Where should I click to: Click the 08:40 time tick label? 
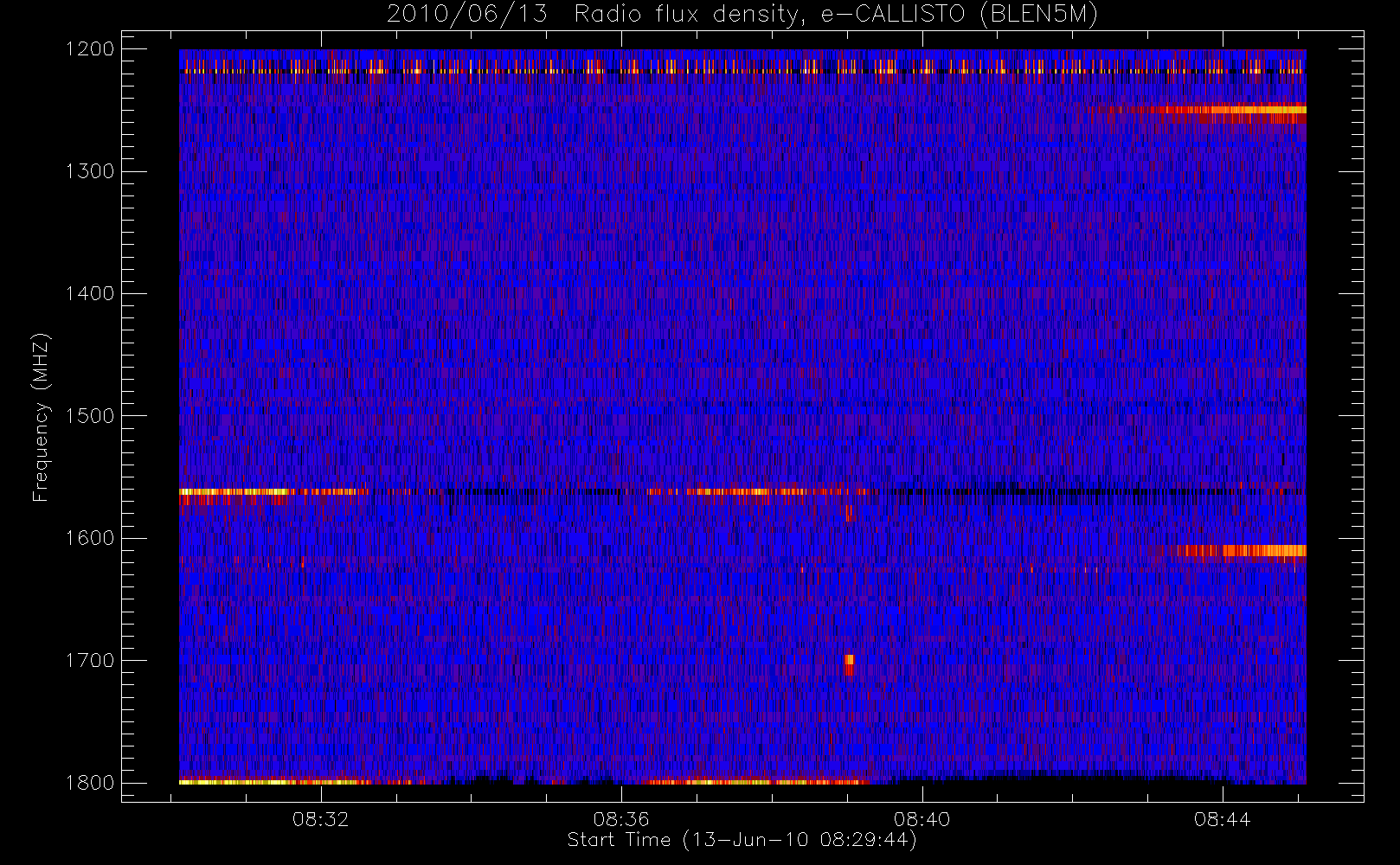pos(922,819)
